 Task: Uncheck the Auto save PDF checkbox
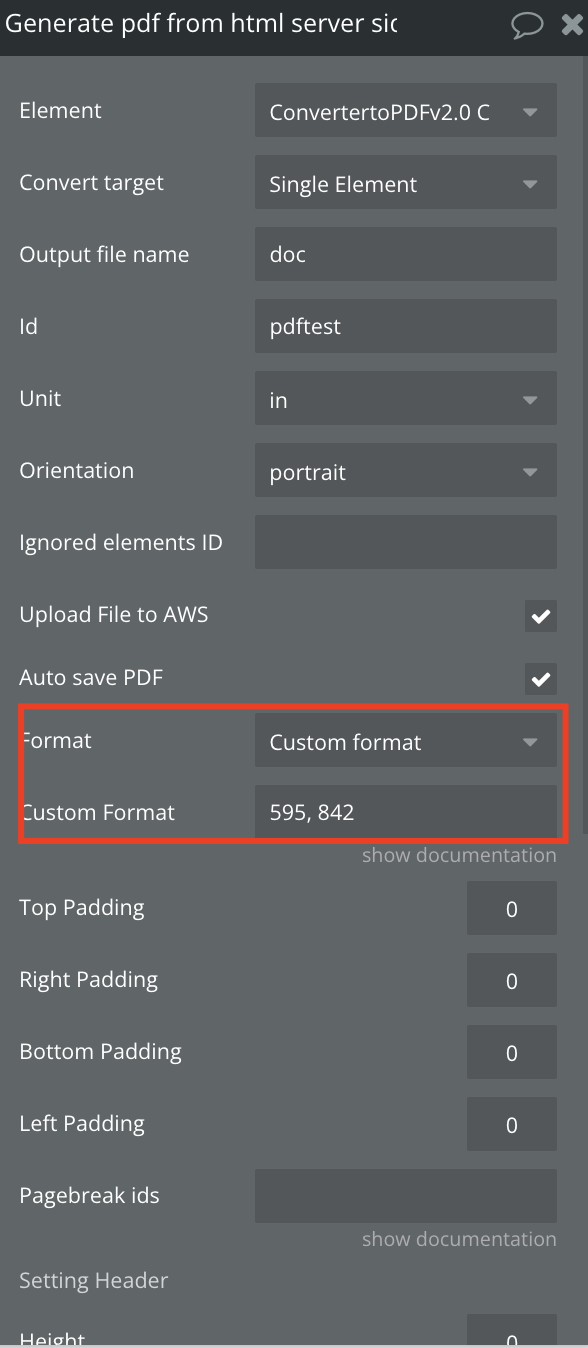click(541, 679)
